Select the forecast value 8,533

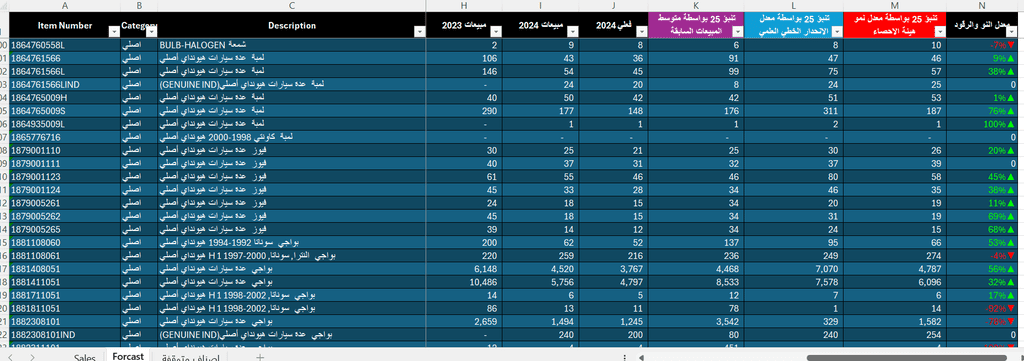click(x=695, y=281)
